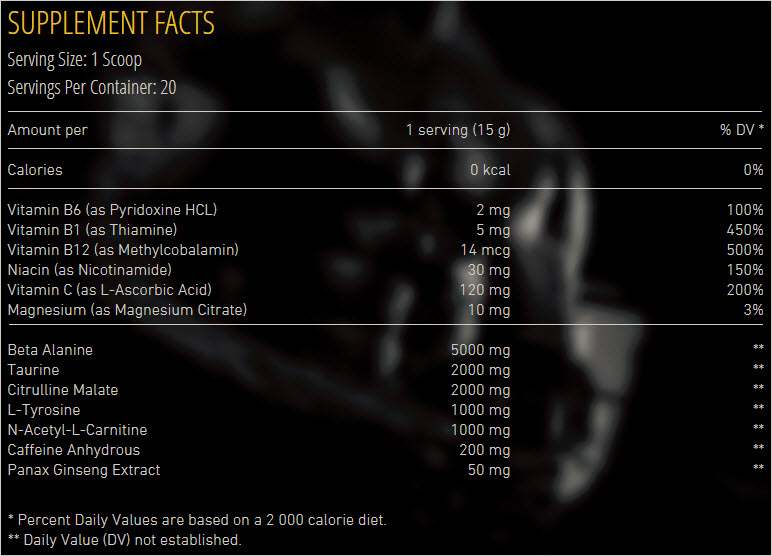Click Vitamin B12 (as Methylcobalamin) label
Image resolution: width=772 pixels, height=556 pixels.
pyautogui.click(x=123, y=250)
